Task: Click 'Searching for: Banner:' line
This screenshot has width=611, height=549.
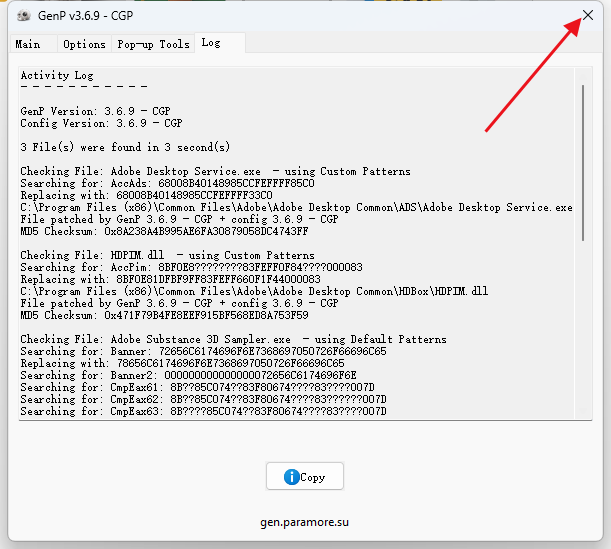Action: [x=203, y=351]
